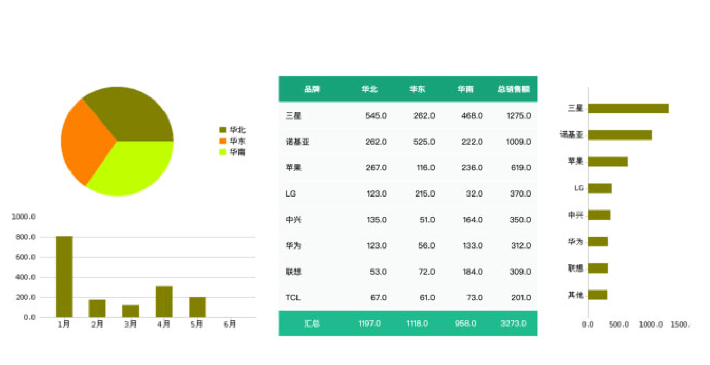The width and height of the screenshot is (710, 365).
Task: Click the 华为 horizontal bar
Action: [x=598, y=241]
